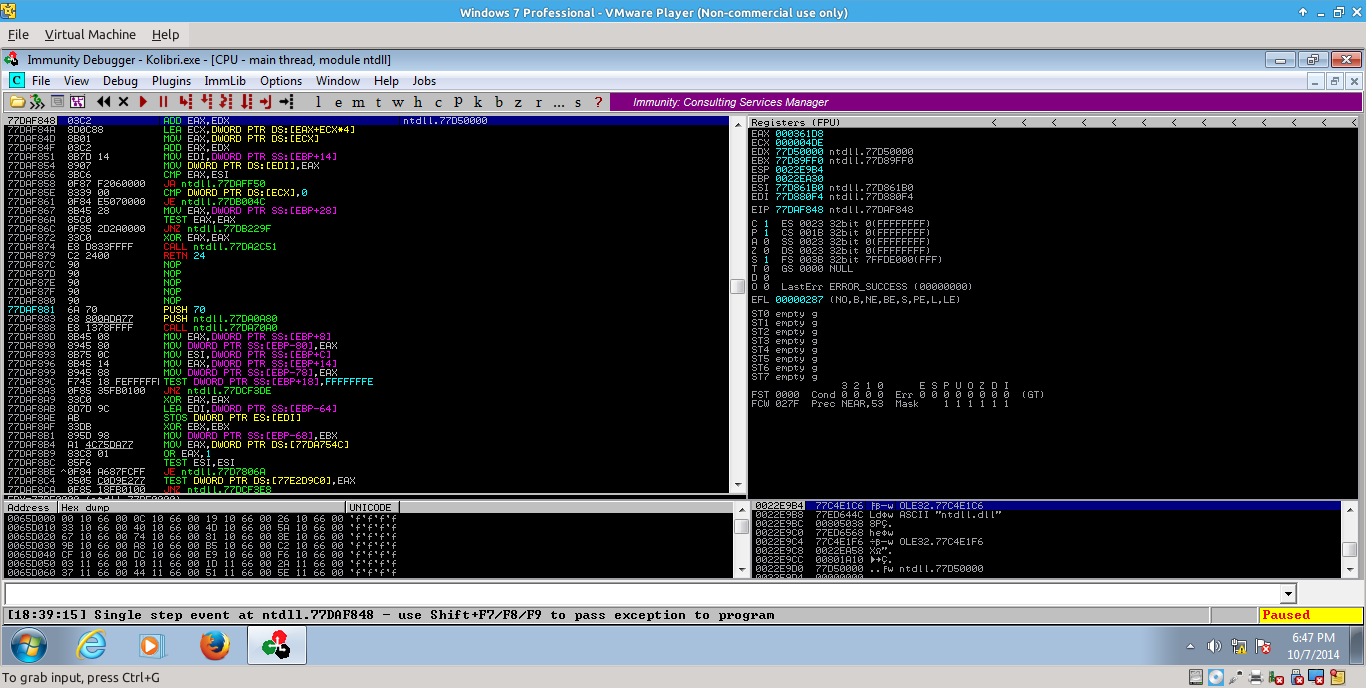The width and height of the screenshot is (1366, 688).
Task: Open References window with 'r' button
Action: pos(538,102)
